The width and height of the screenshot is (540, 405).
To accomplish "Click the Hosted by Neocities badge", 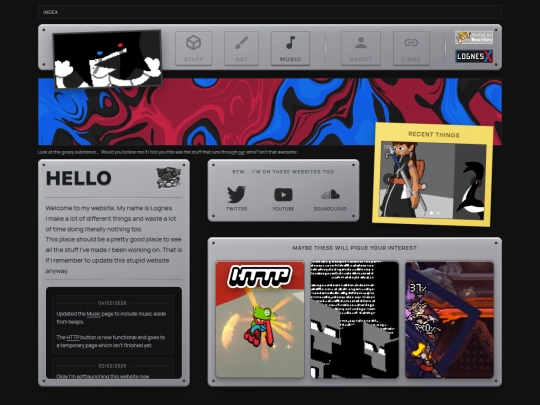I will pos(474,37).
